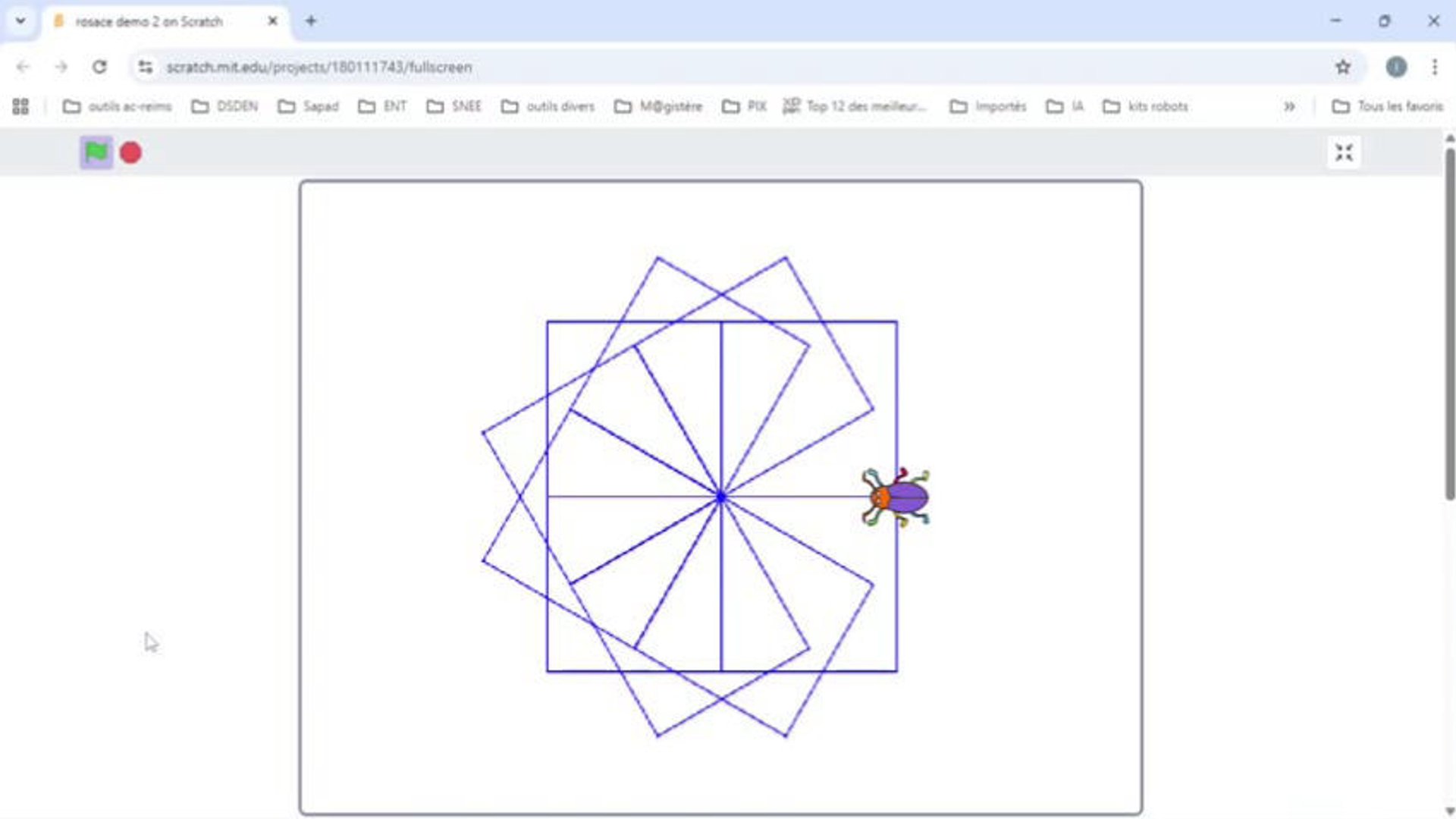Open the site information icon in address bar

[x=146, y=67]
